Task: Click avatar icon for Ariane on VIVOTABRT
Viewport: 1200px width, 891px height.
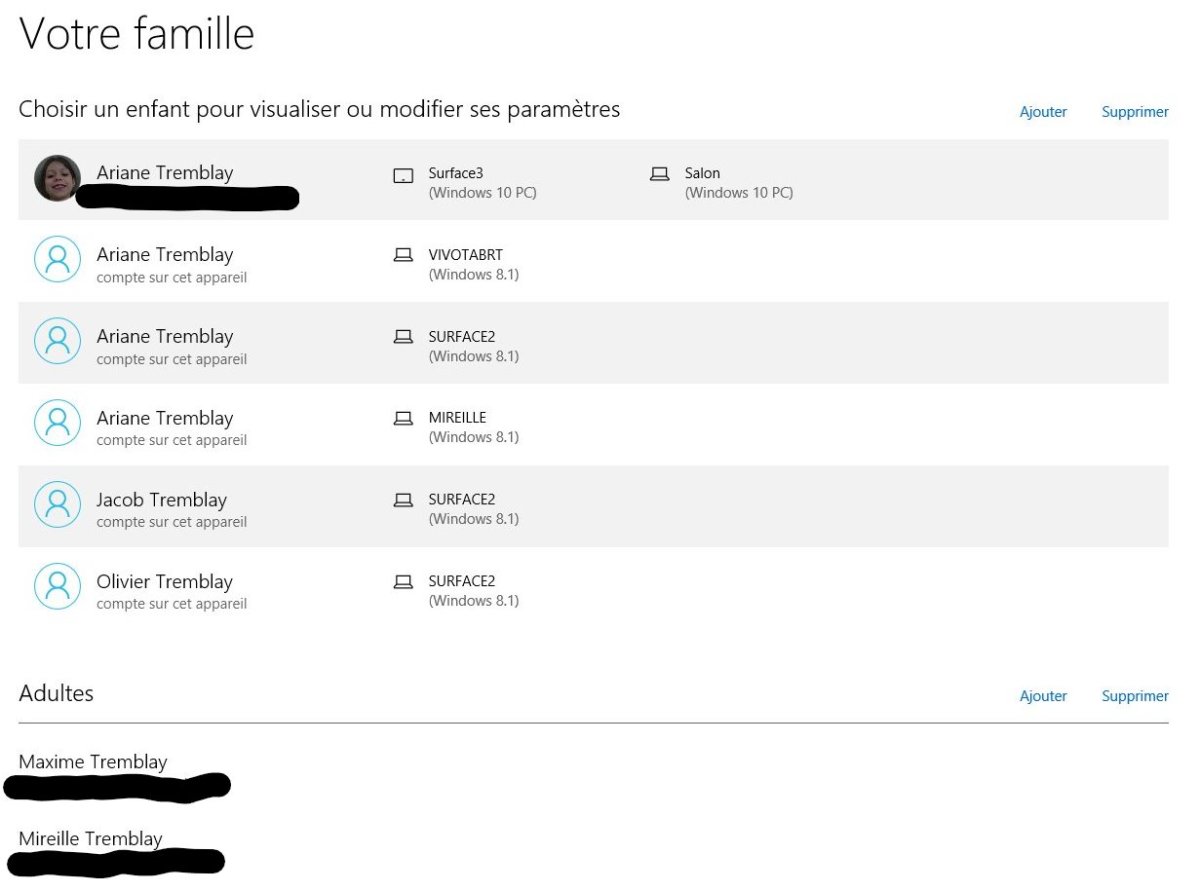Action: (57, 260)
